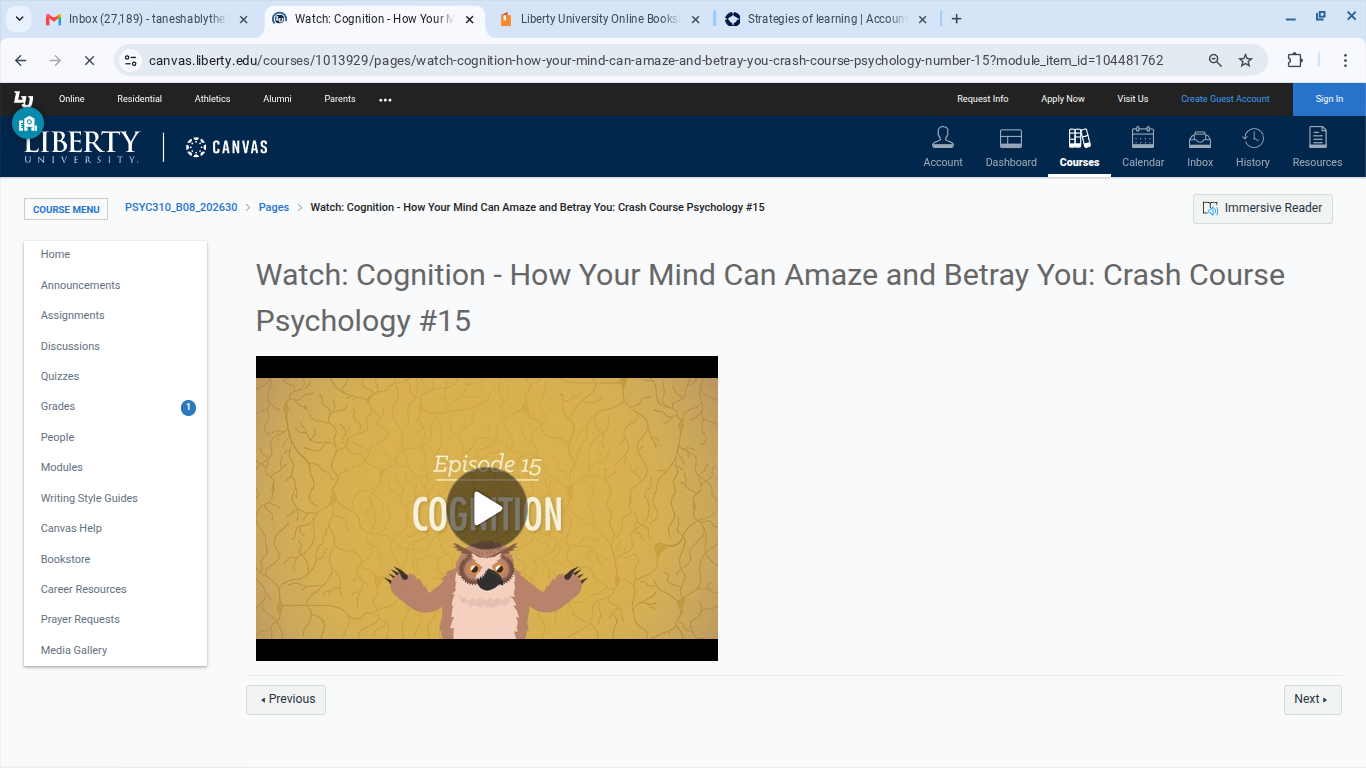Open the Immersive Reader
This screenshot has height=768, width=1366.
pyautogui.click(x=1263, y=208)
